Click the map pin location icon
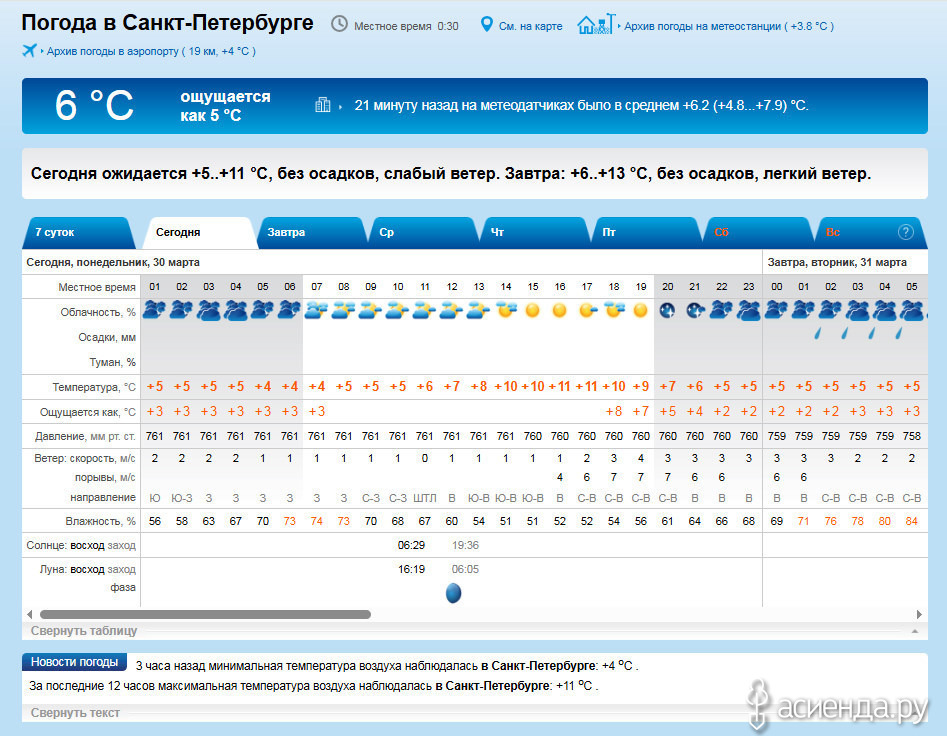Image resolution: width=947 pixels, height=736 pixels. pos(487,25)
